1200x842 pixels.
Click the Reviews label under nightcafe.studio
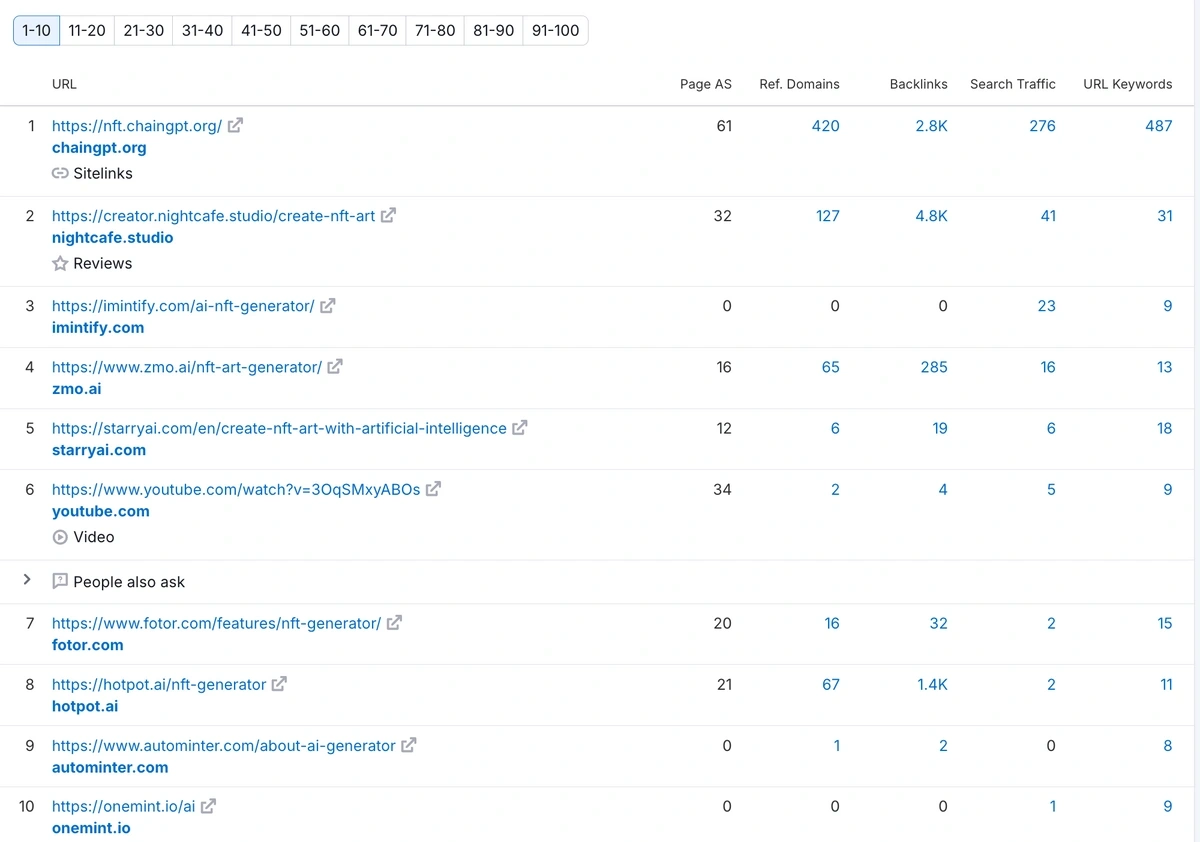tap(103, 264)
